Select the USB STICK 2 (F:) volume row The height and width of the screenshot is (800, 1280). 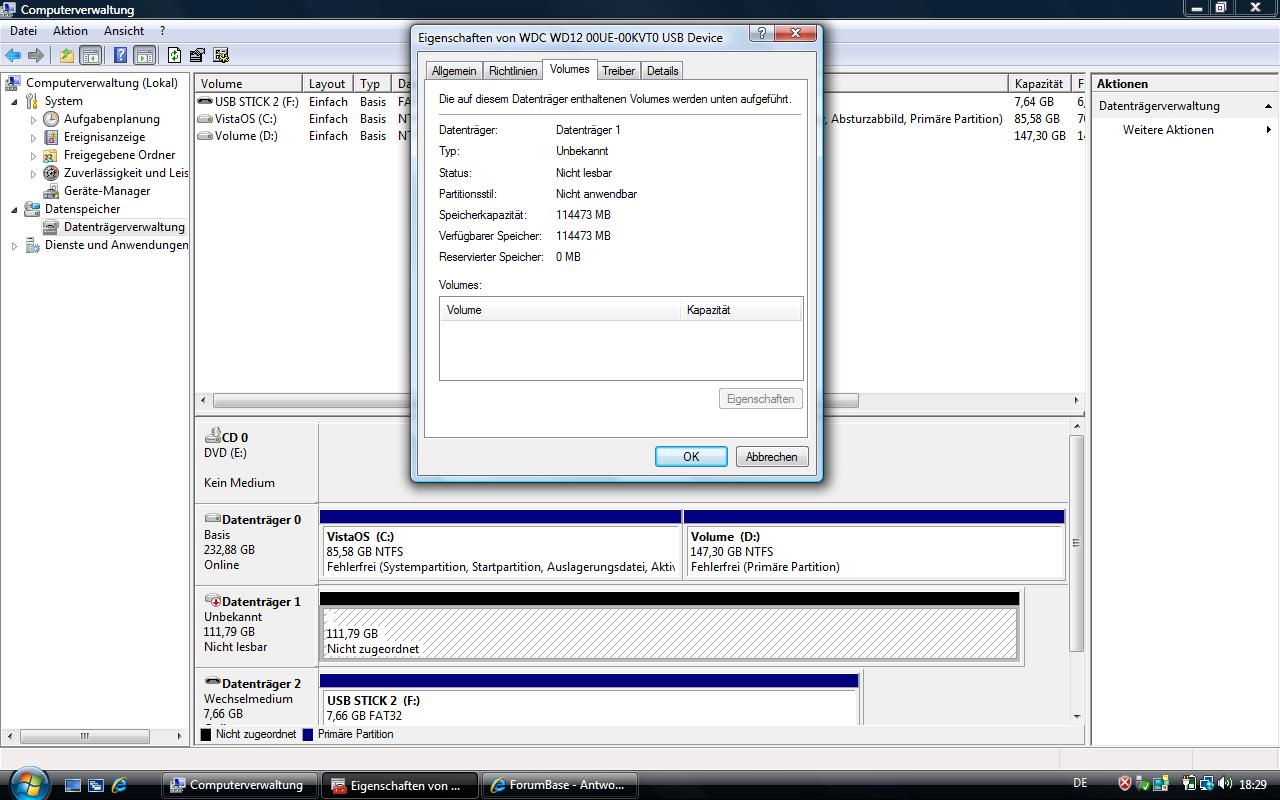[x=256, y=102]
